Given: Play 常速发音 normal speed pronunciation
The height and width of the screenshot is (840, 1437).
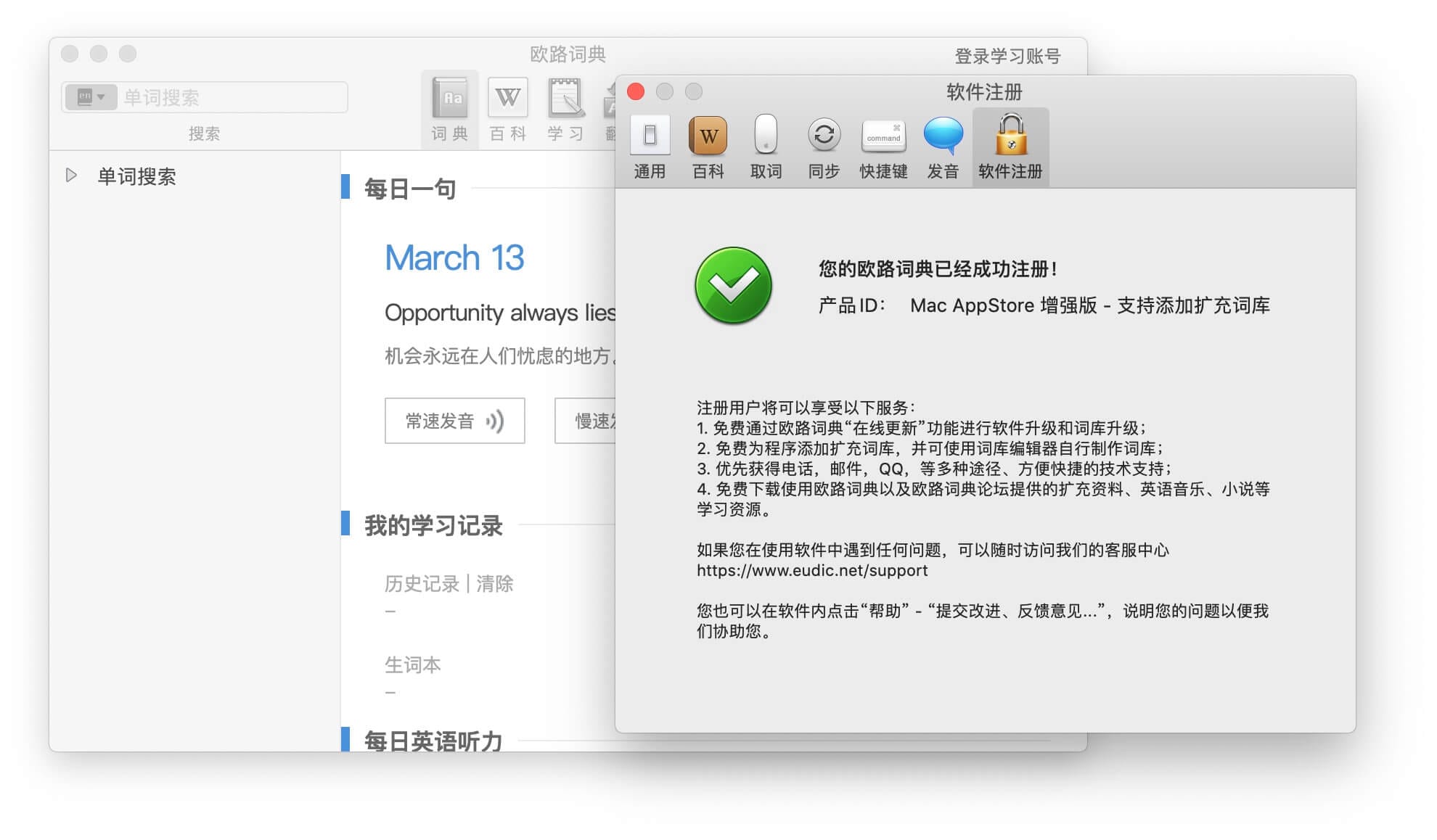Looking at the screenshot, I should 454,421.
